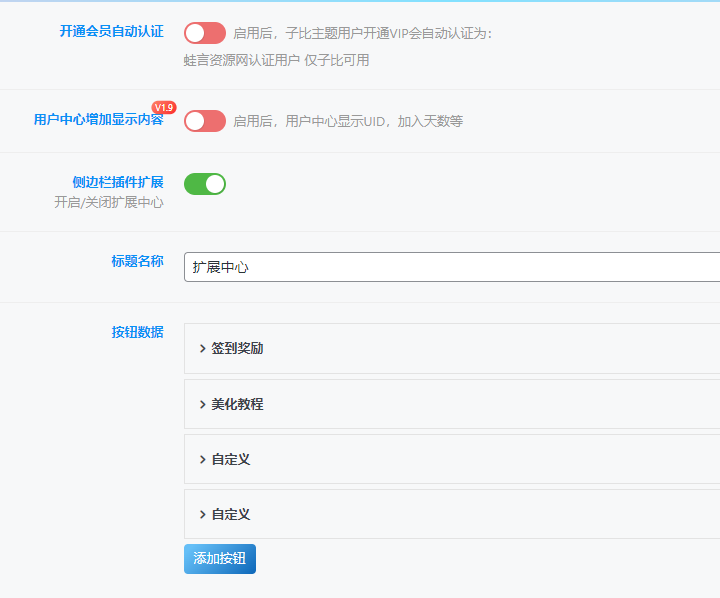The image size is (720, 598).
Task: Click the chevron beside the first 自定义
Action: click(202, 459)
